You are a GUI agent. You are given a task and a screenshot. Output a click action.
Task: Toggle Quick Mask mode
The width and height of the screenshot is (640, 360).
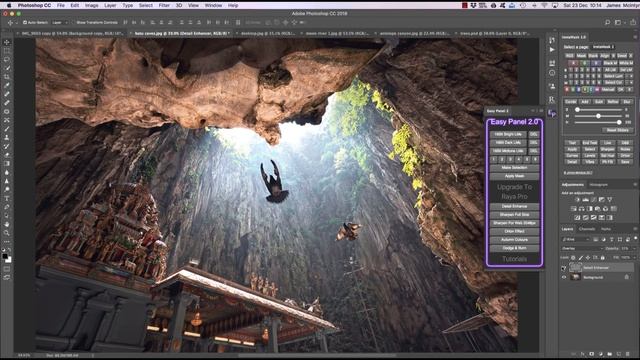point(7,269)
